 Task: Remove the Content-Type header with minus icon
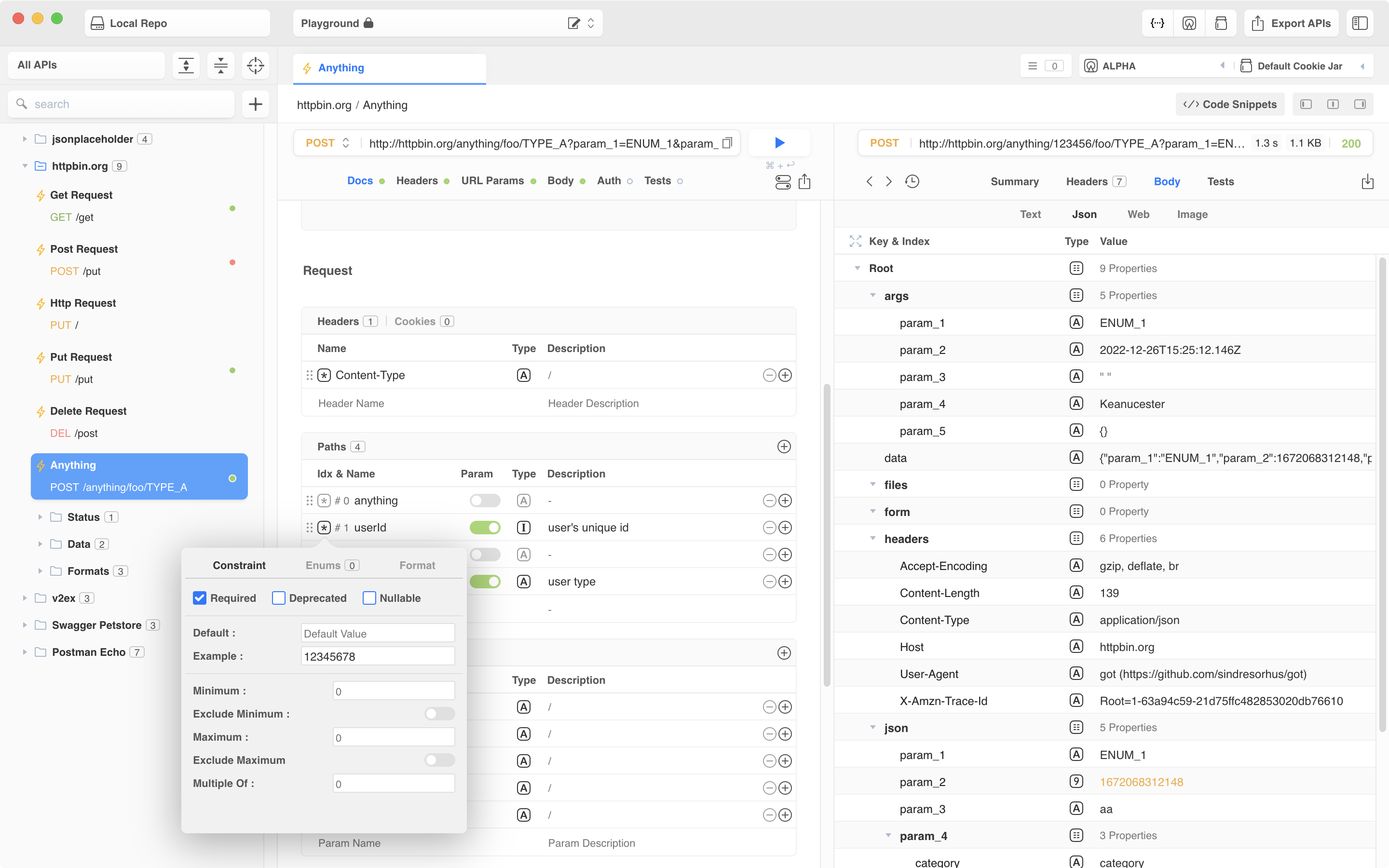769,375
